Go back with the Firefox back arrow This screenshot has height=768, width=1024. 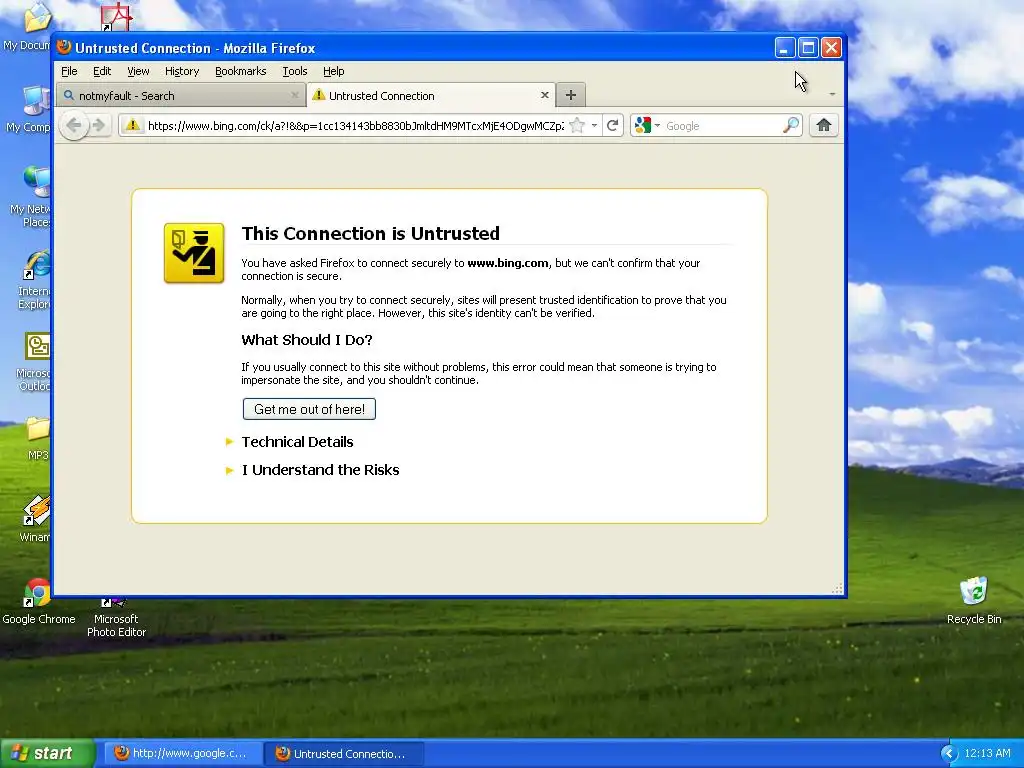pos(74,125)
